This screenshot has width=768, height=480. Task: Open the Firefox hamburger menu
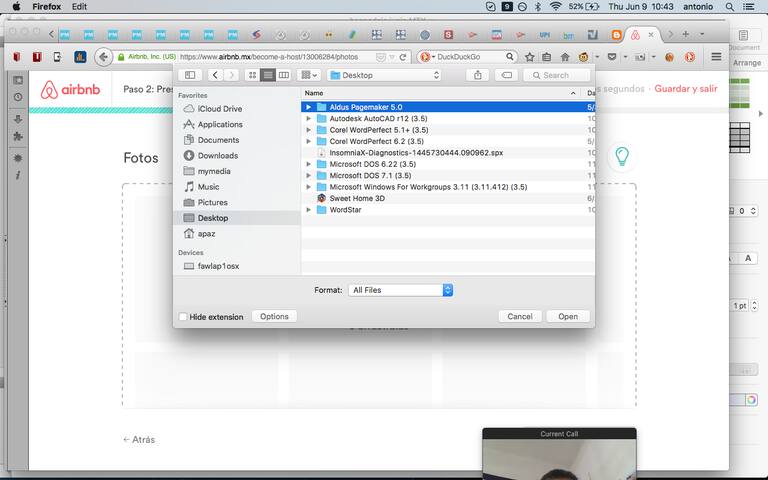point(716,57)
